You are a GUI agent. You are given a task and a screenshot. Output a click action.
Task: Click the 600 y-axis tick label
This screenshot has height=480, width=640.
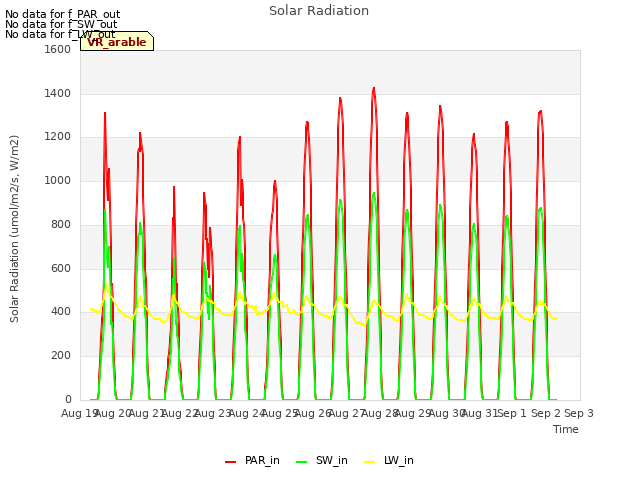61,269
